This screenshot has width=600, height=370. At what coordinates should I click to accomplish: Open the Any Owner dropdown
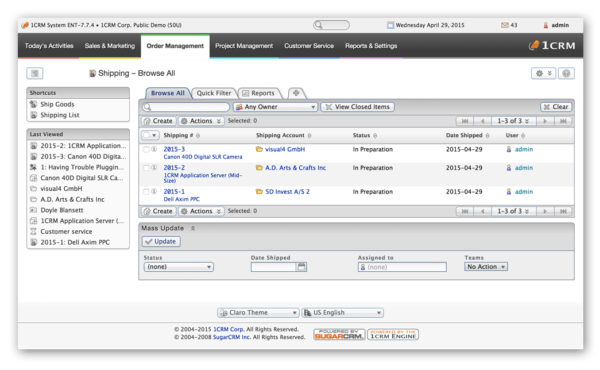pyautogui.click(x=275, y=107)
